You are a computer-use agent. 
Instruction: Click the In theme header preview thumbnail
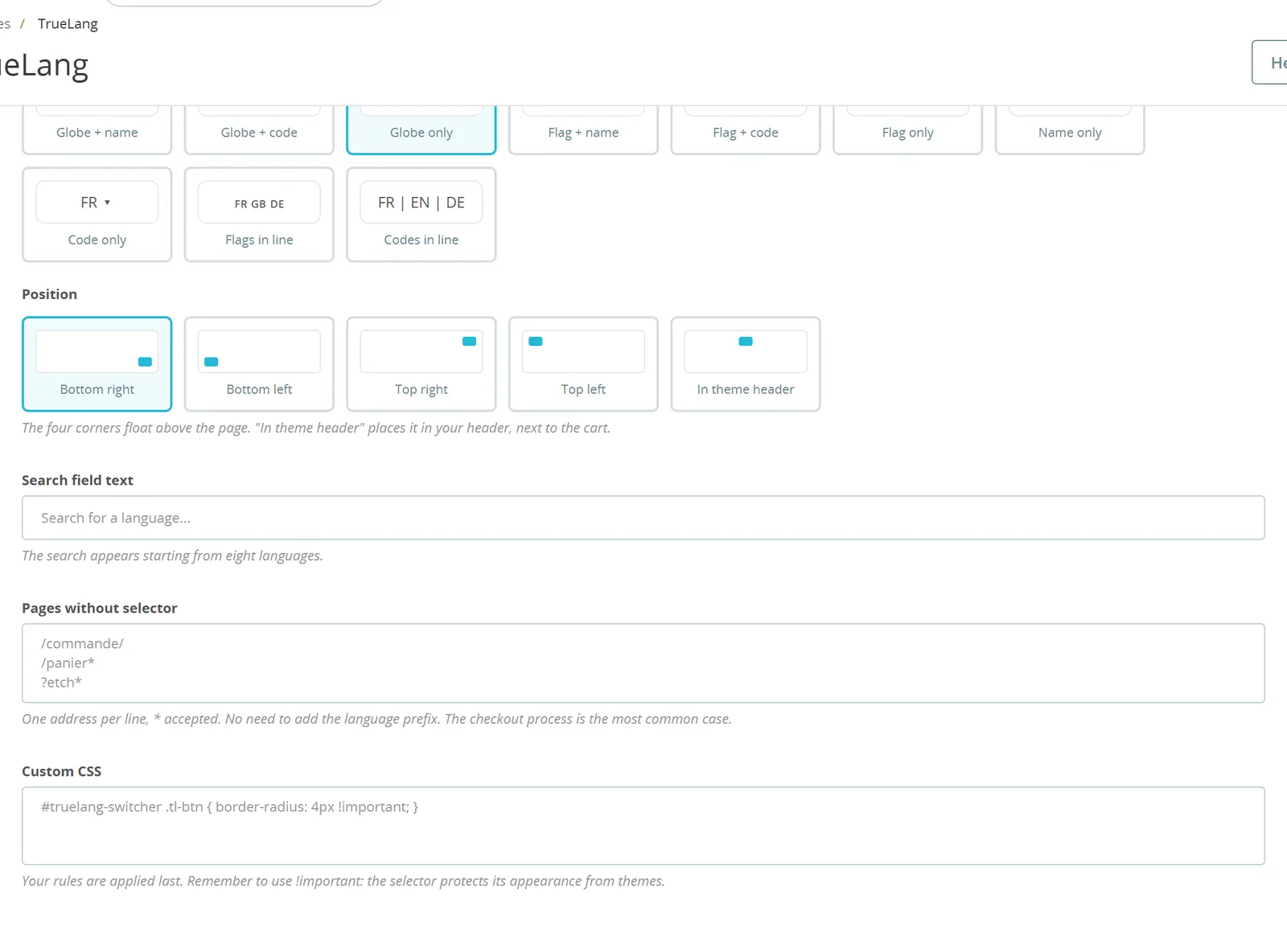(x=746, y=351)
